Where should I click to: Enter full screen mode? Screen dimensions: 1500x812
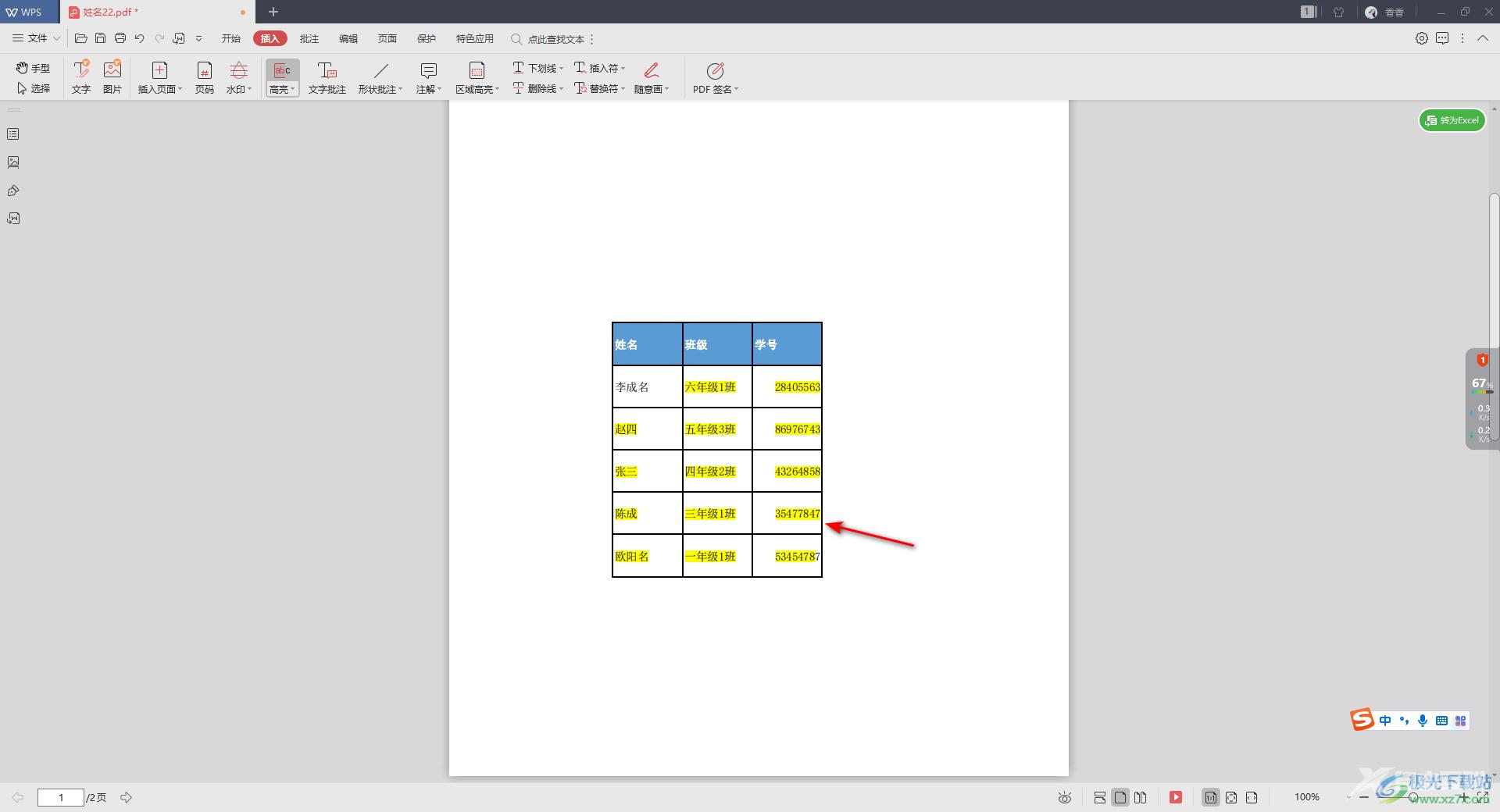tap(1483, 797)
